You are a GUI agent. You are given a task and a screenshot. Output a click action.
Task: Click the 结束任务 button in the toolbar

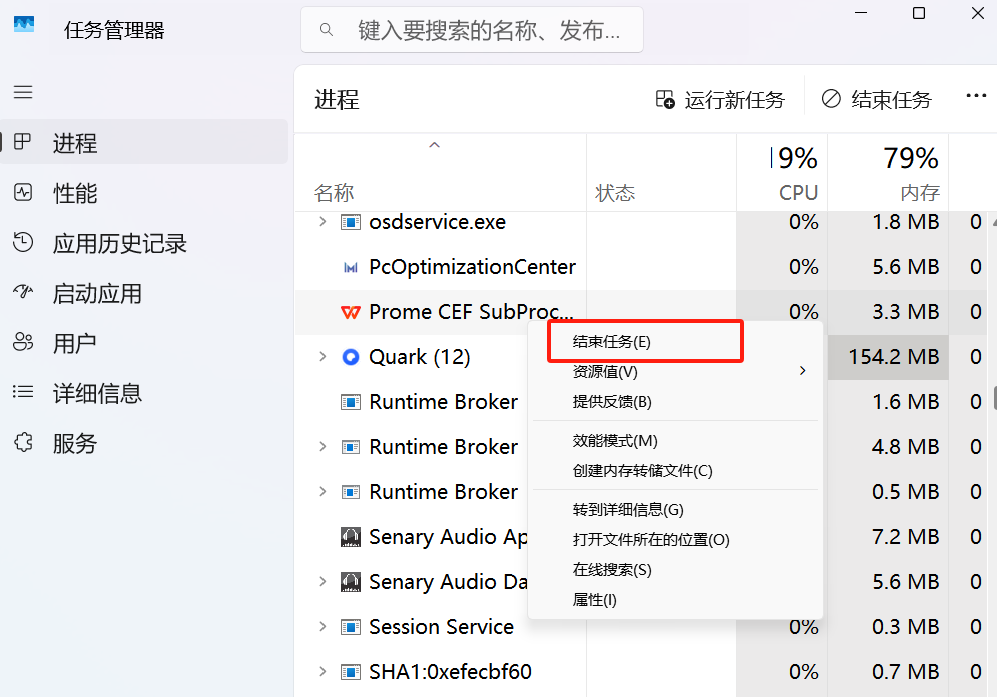coord(877,99)
